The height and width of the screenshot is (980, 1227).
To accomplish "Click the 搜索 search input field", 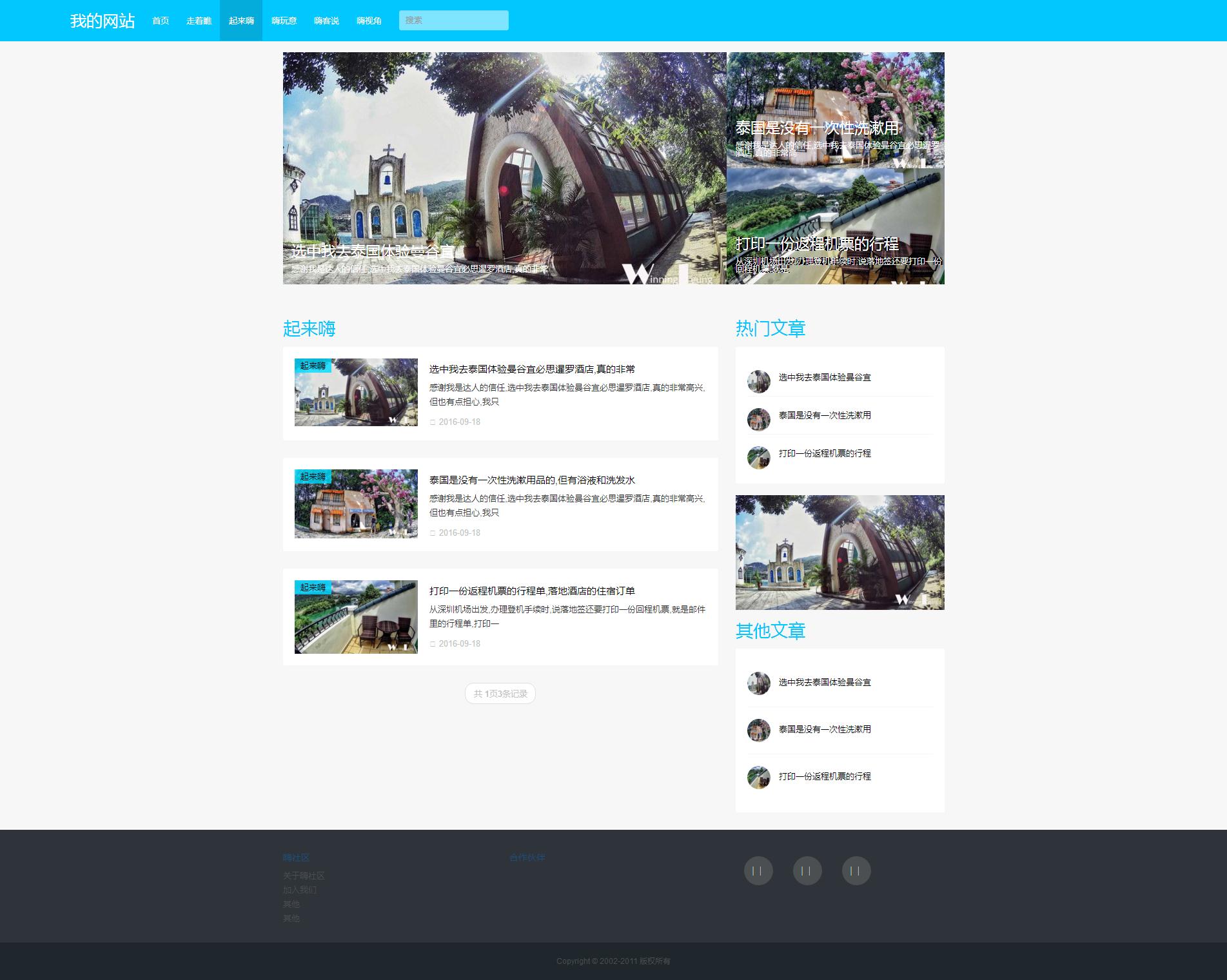I will tap(453, 21).
